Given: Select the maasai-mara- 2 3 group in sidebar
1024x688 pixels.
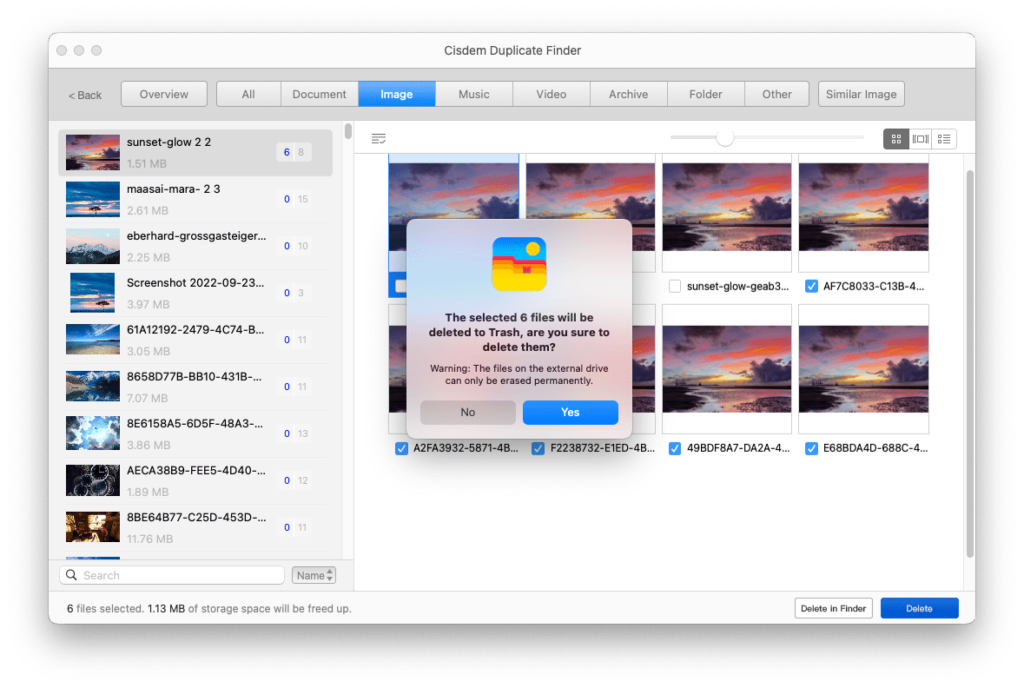Looking at the screenshot, I should [195, 198].
